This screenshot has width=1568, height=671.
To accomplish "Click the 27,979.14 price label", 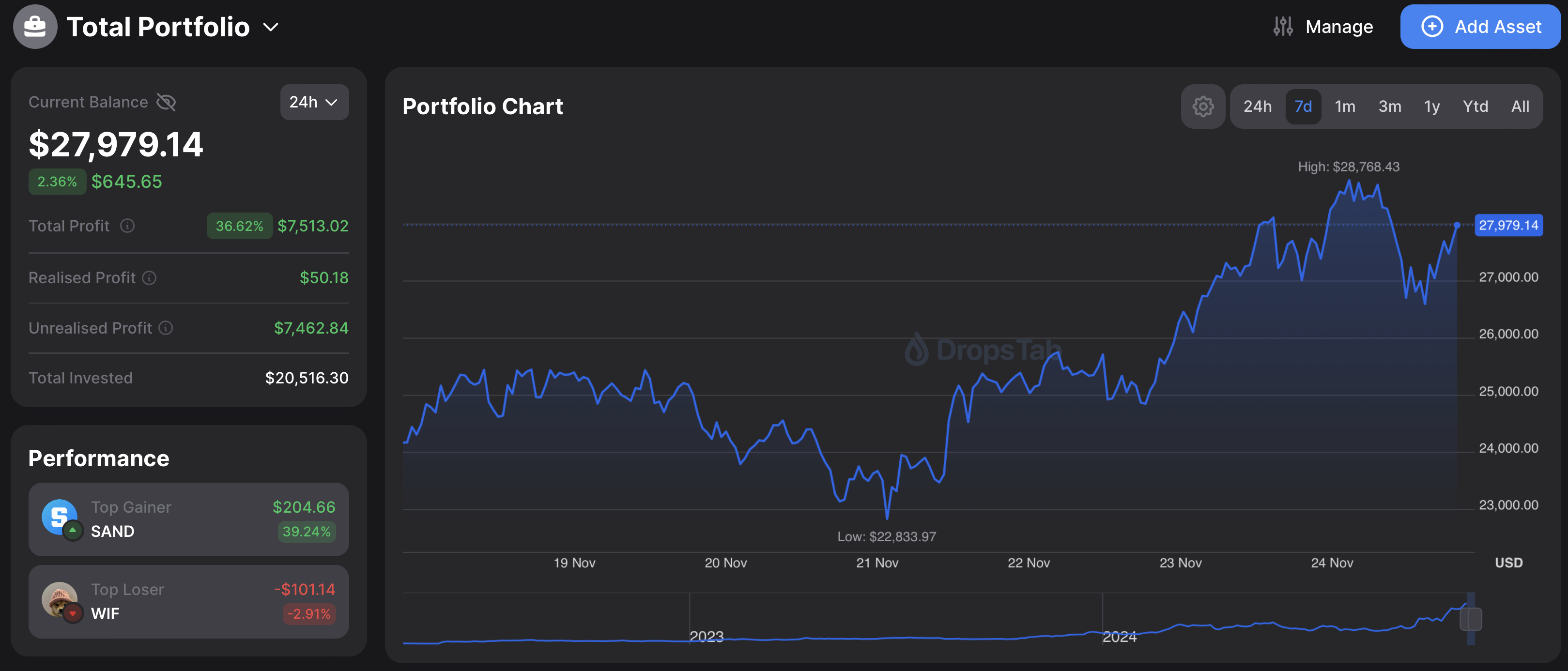I will point(1508,226).
